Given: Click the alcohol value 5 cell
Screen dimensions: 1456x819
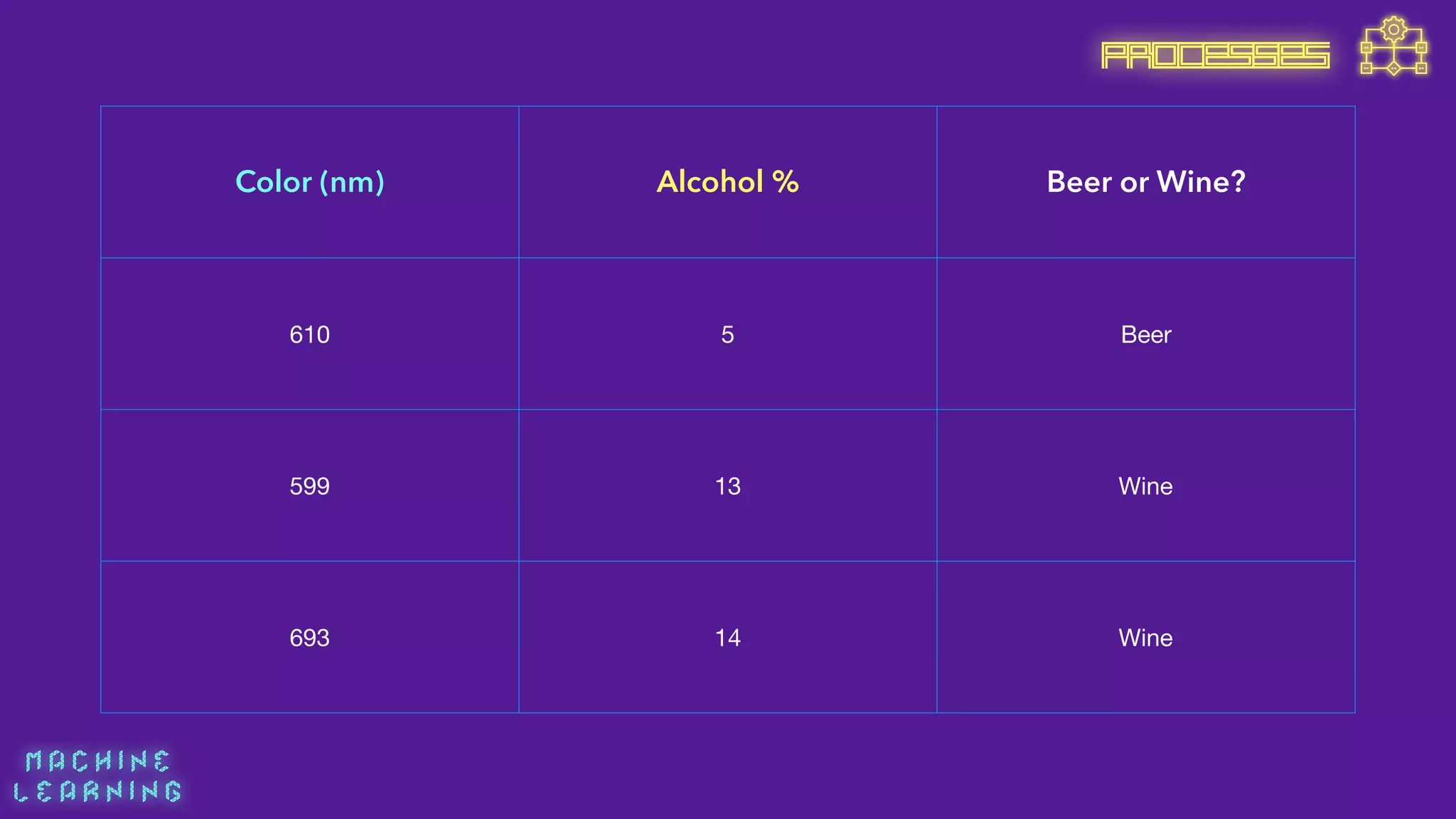Looking at the screenshot, I should 728,334.
